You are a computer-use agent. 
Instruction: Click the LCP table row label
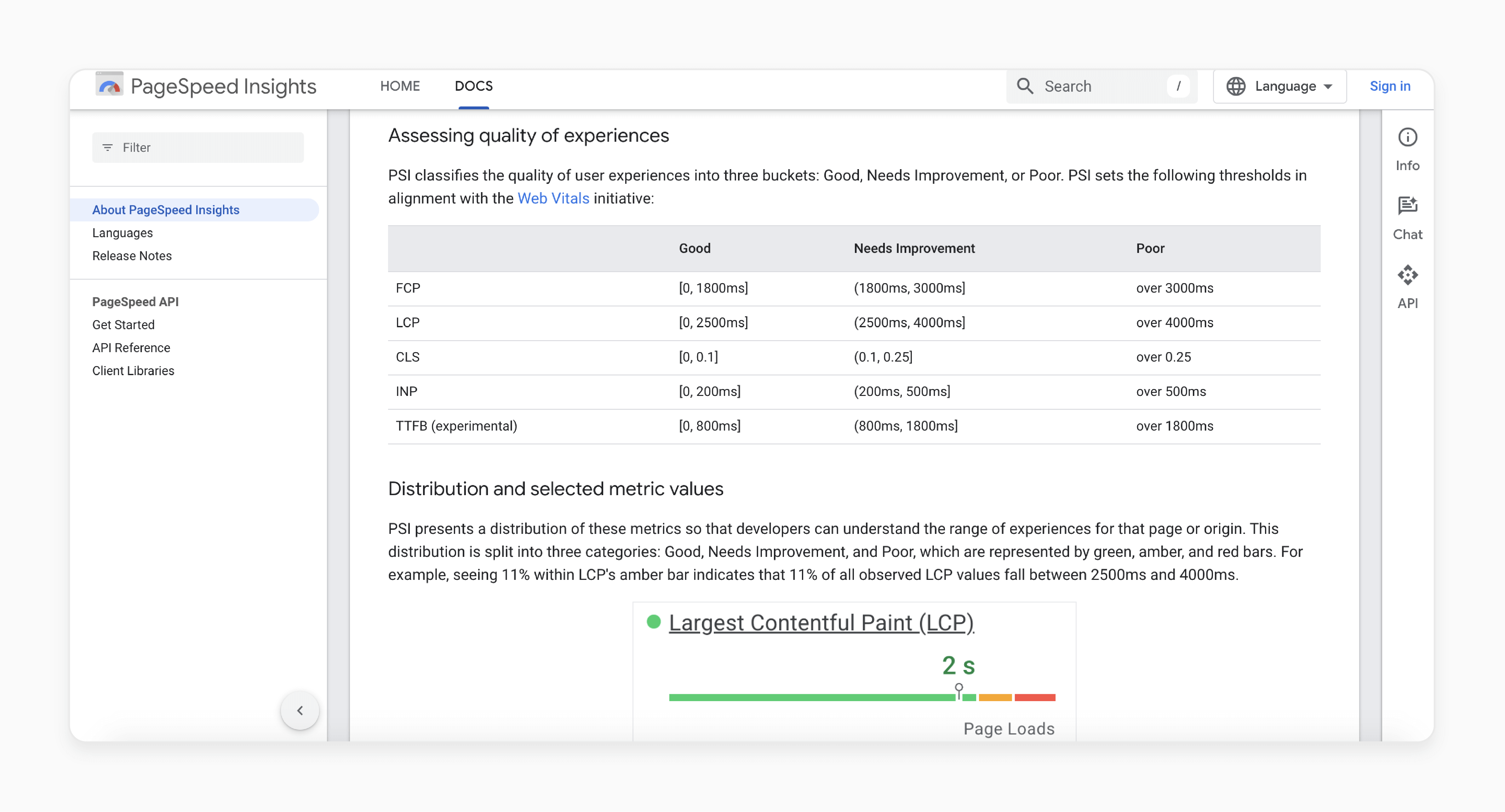407,323
